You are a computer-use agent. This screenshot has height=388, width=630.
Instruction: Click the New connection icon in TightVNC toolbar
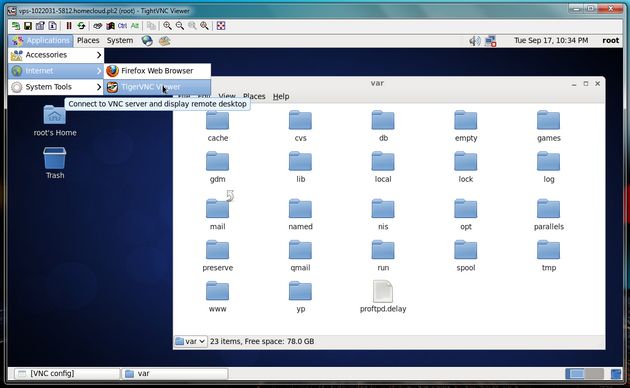[x=16, y=26]
